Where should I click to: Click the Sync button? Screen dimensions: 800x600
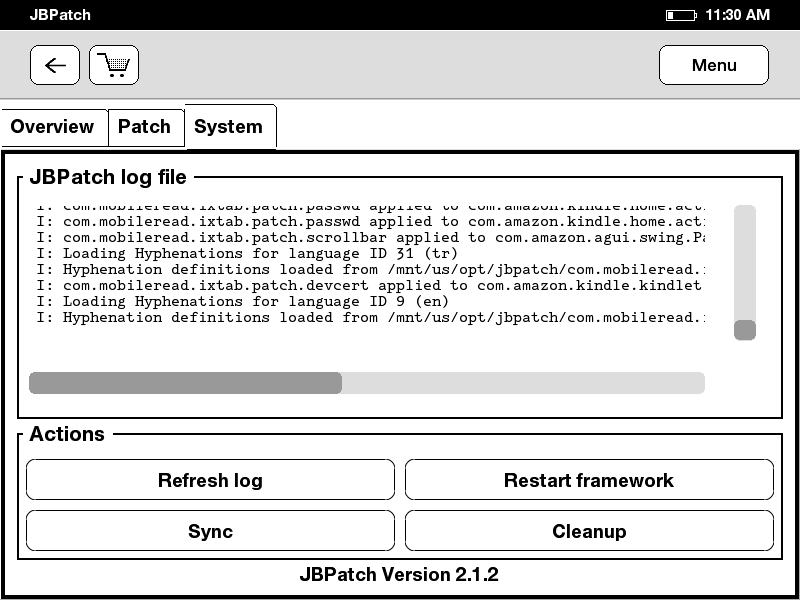(x=210, y=531)
